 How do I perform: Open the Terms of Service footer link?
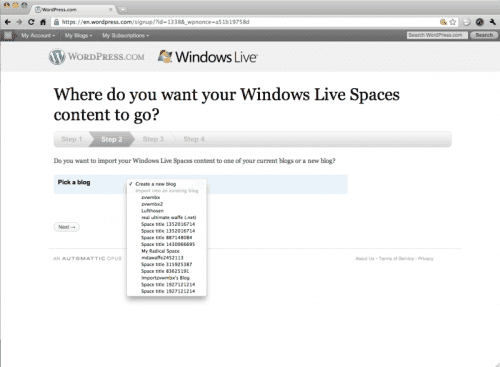pyautogui.click(x=396, y=259)
